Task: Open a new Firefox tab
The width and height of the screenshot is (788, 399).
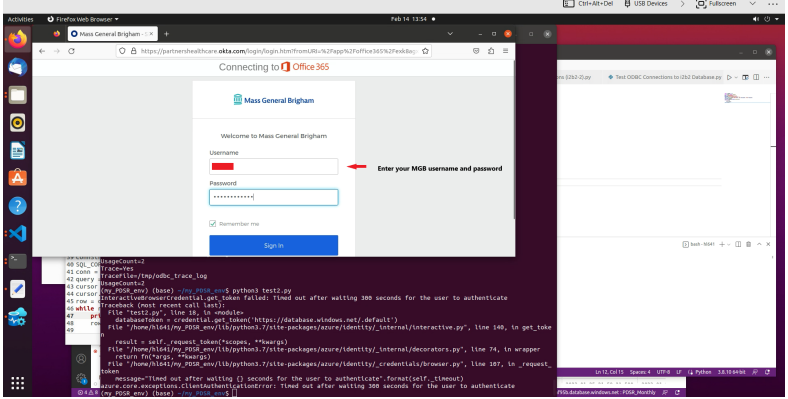Action: point(166,34)
